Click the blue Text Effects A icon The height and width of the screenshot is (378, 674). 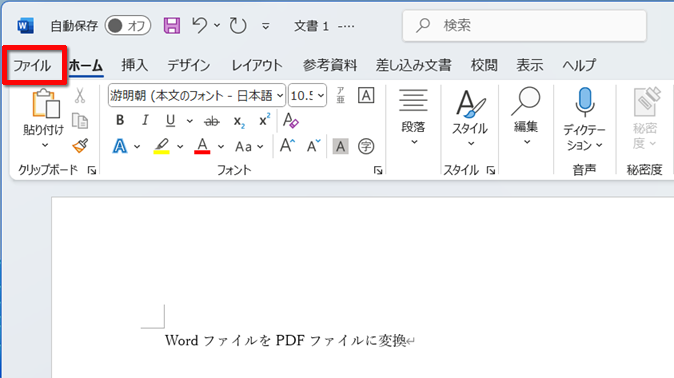(120, 147)
